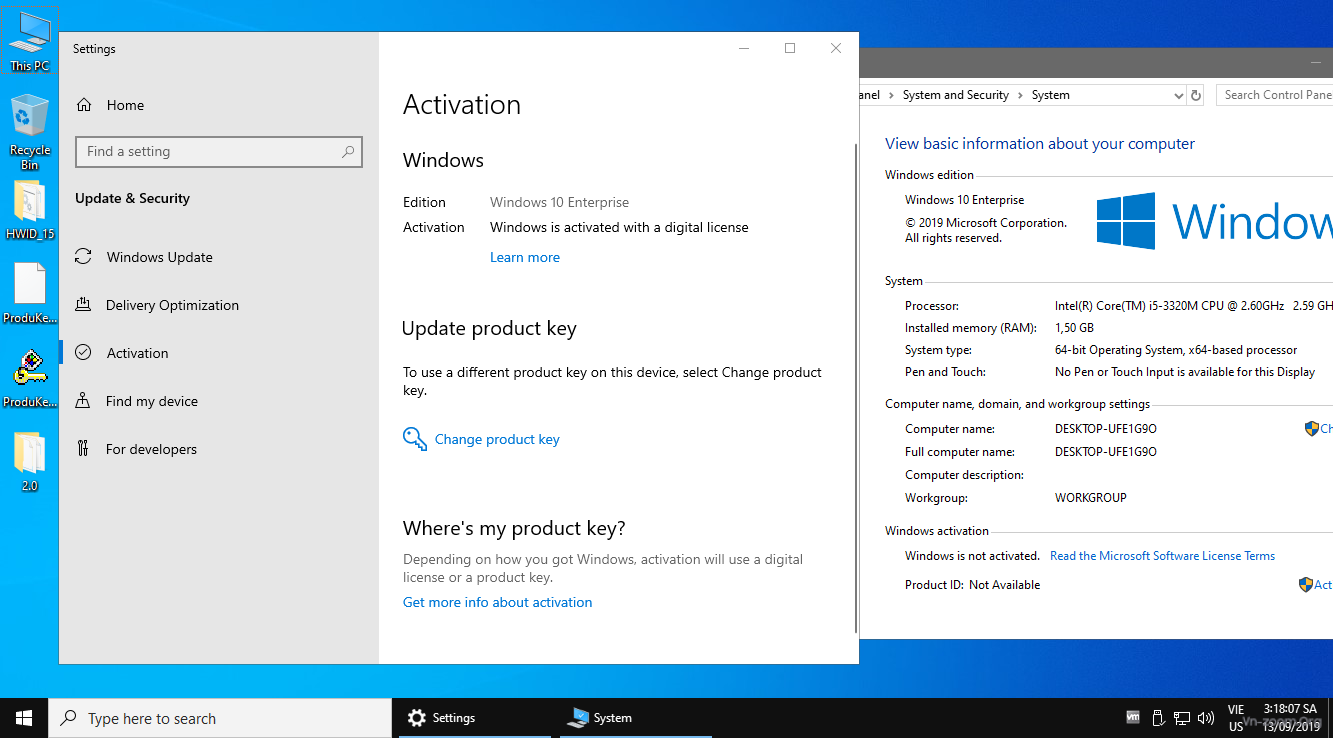Minimize the System window
This screenshot has width=1333, height=738.
pos(1316,62)
